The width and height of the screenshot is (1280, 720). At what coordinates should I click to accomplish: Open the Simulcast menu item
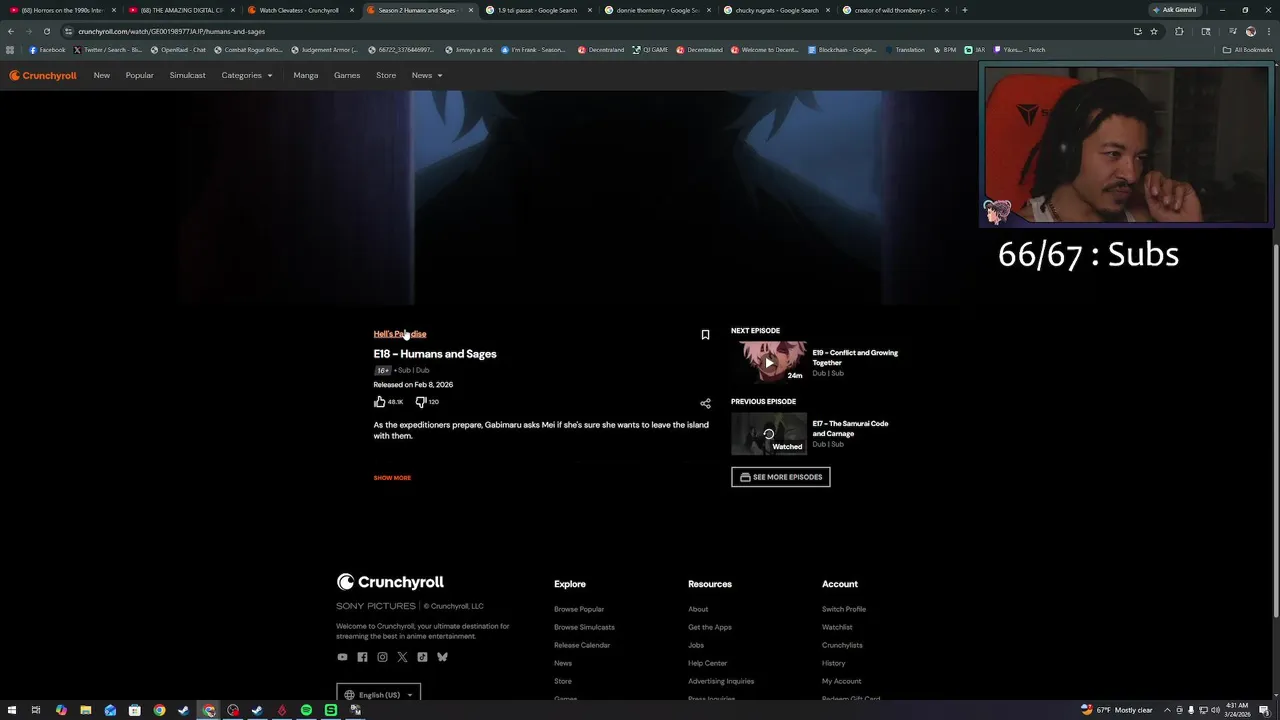tap(188, 75)
